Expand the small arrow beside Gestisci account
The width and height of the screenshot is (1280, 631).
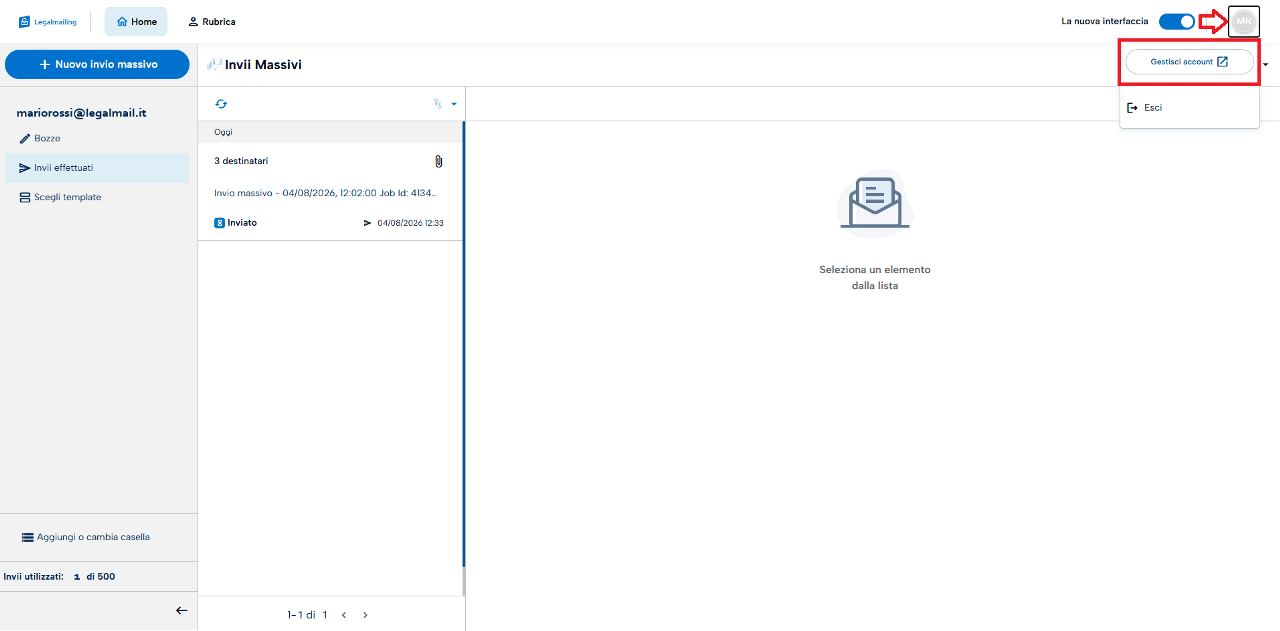[x=1266, y=65]
